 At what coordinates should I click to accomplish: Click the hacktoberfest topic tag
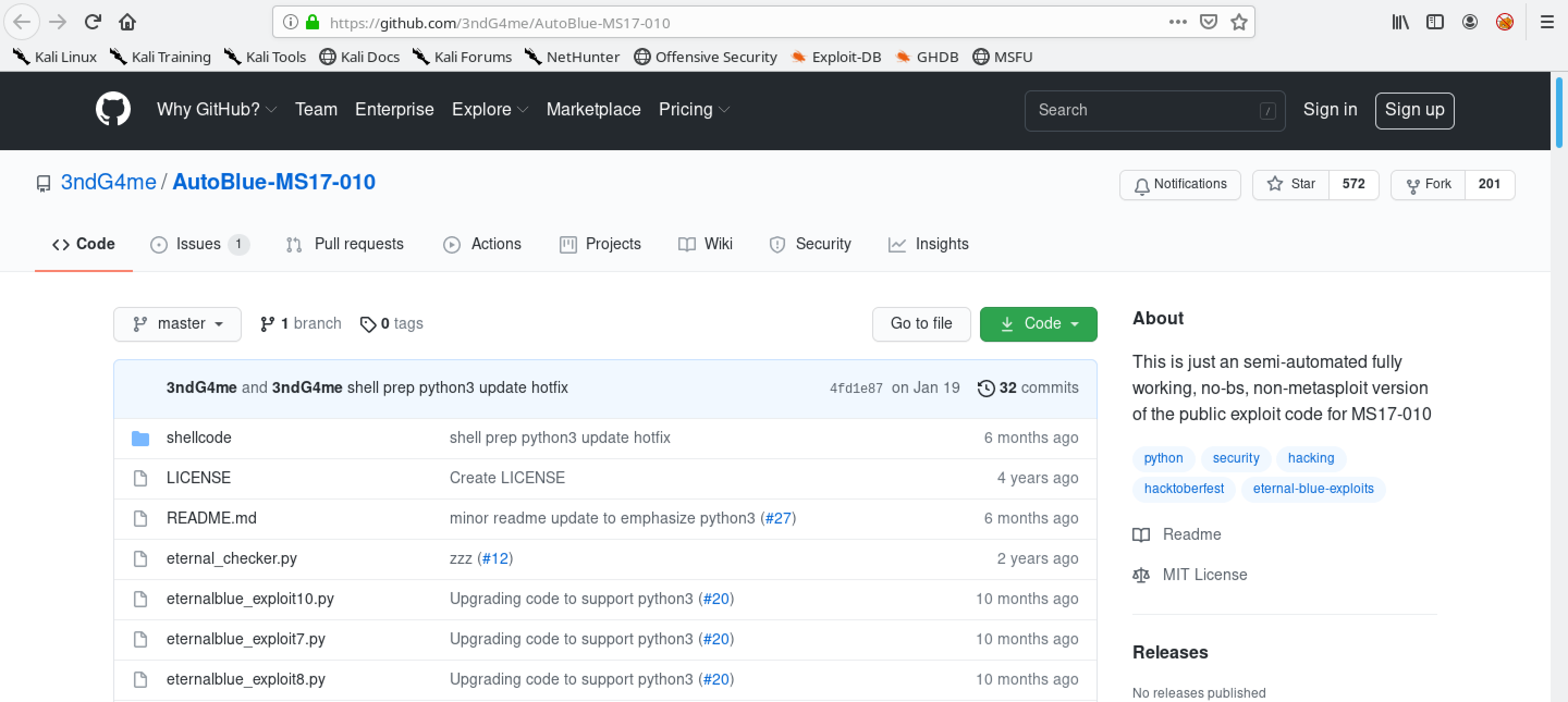point(1183,489)
